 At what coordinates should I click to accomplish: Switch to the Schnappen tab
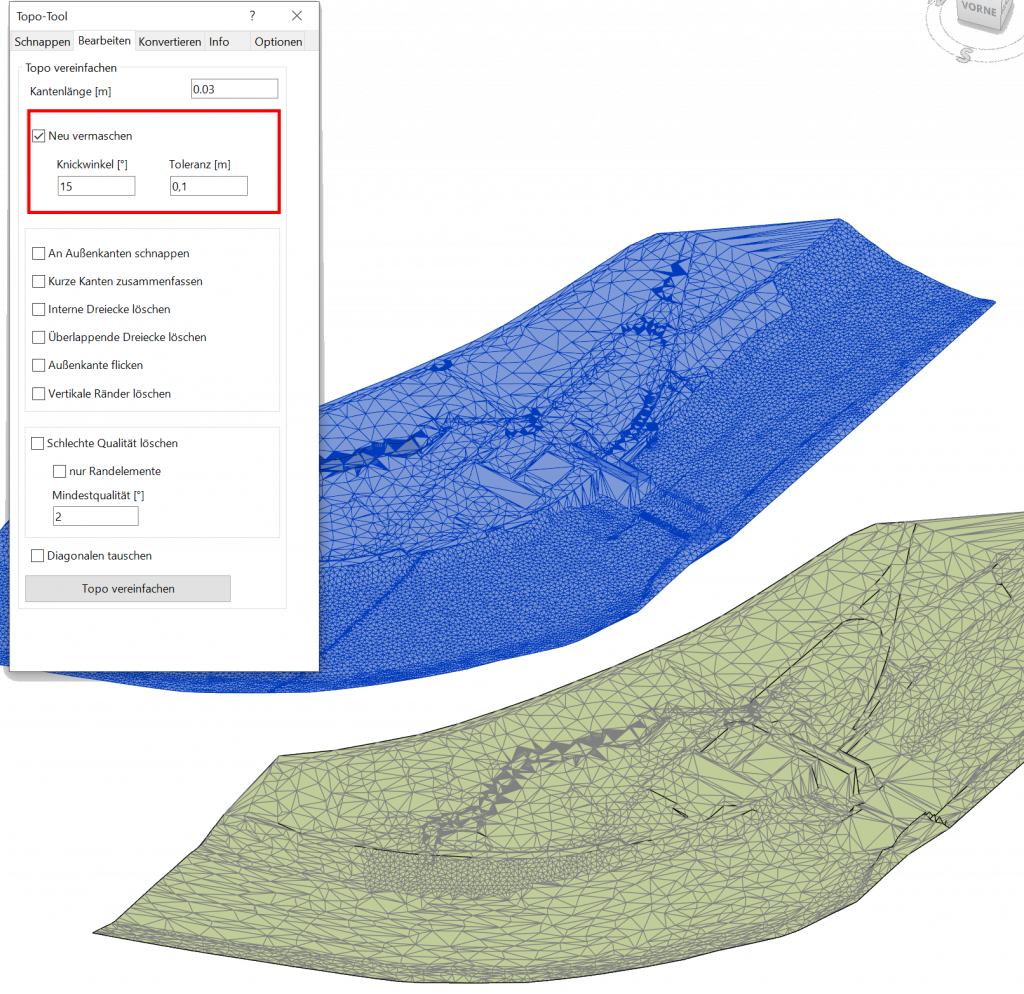click(42, 42)
